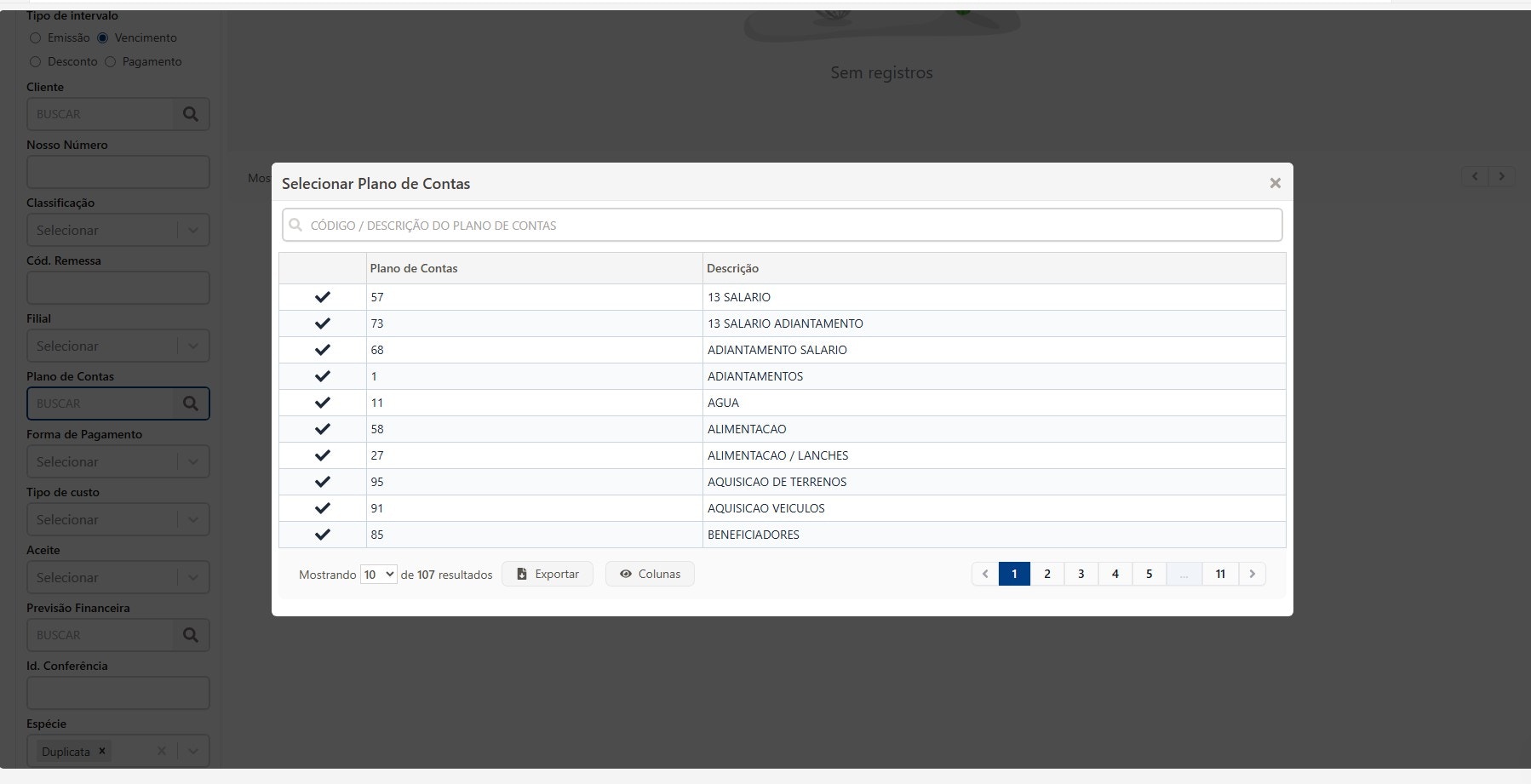1531x784 pixels.
Task: Click the Plano de Contas search magnifier icon
Action: 191,403
